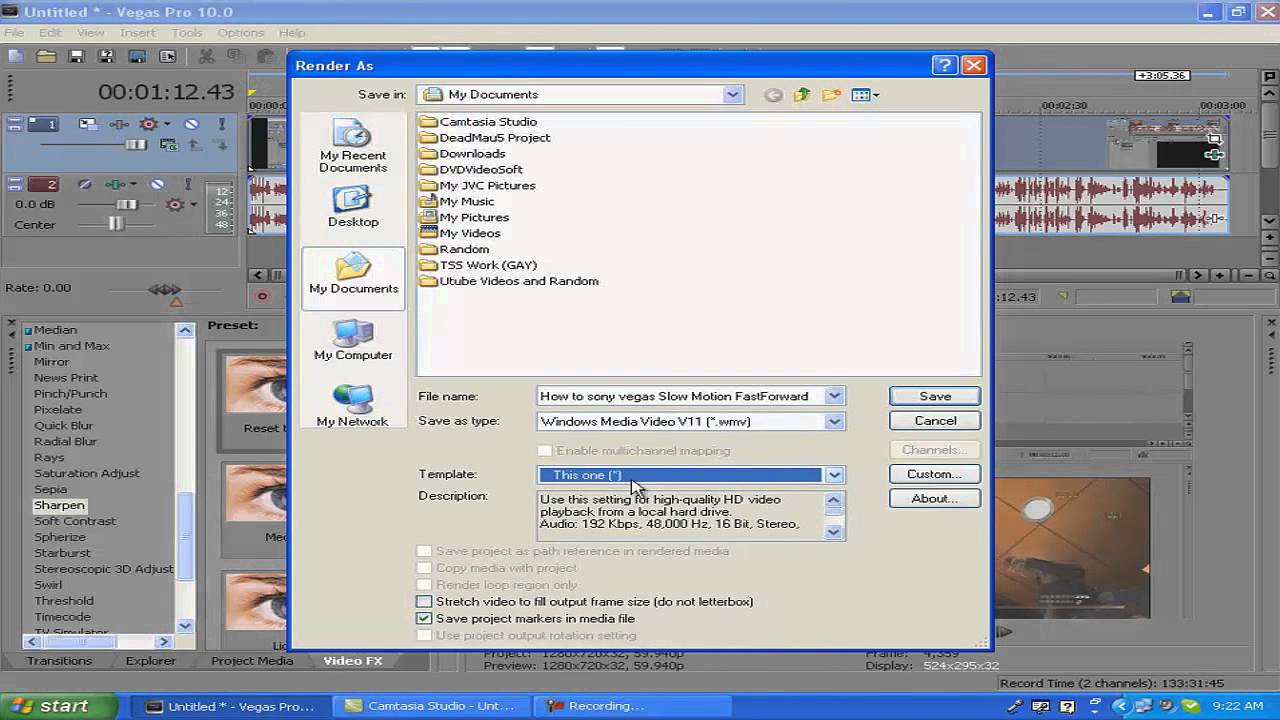Select Quick Blur in the Video FX list
This screenshot has height=720, width=1280.
[x=65, y=426]
